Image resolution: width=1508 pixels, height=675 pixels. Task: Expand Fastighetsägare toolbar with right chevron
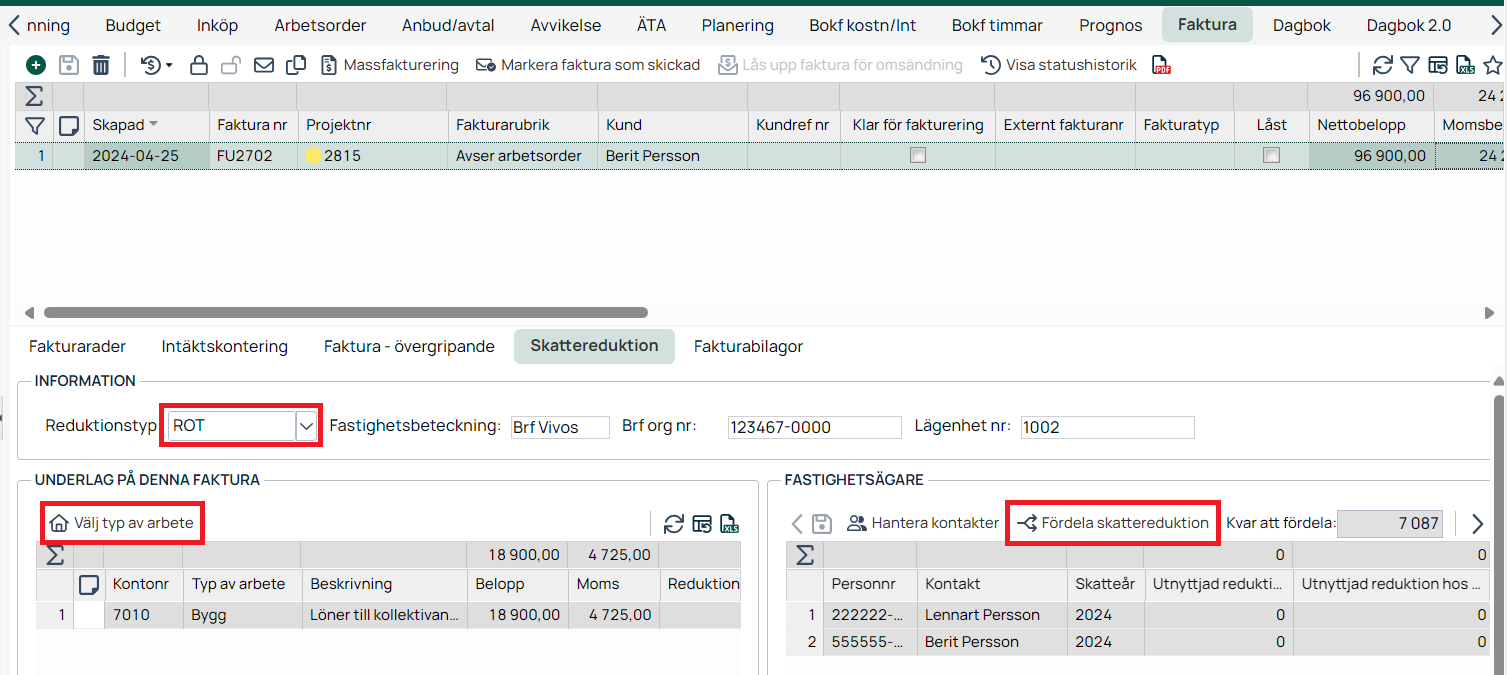(x=1477, y=523)
